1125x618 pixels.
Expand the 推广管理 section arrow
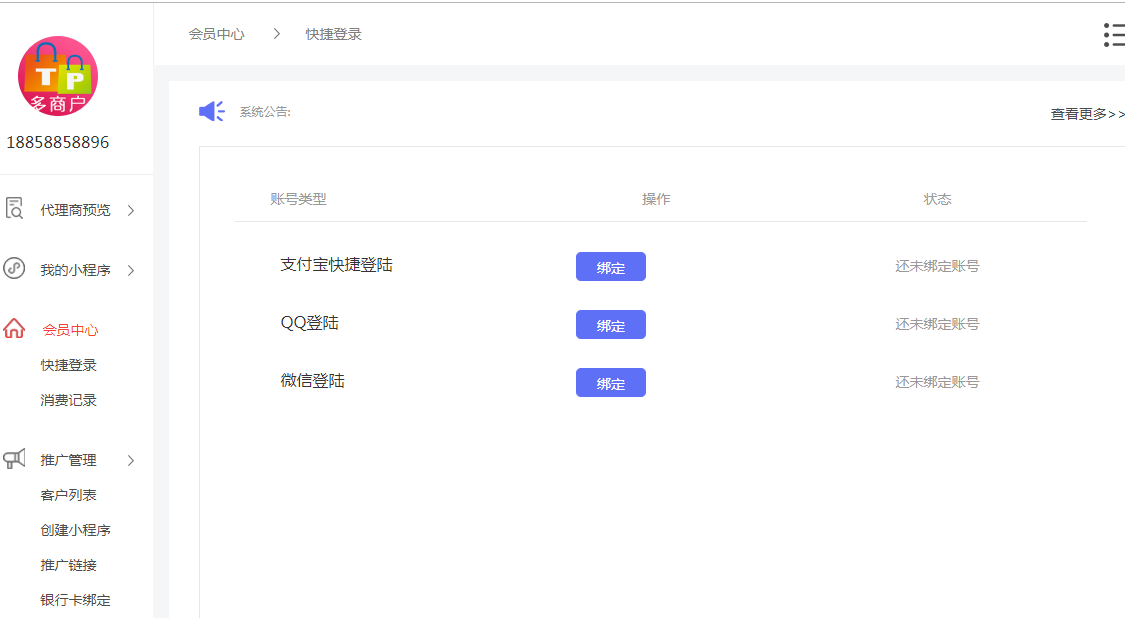130,461
